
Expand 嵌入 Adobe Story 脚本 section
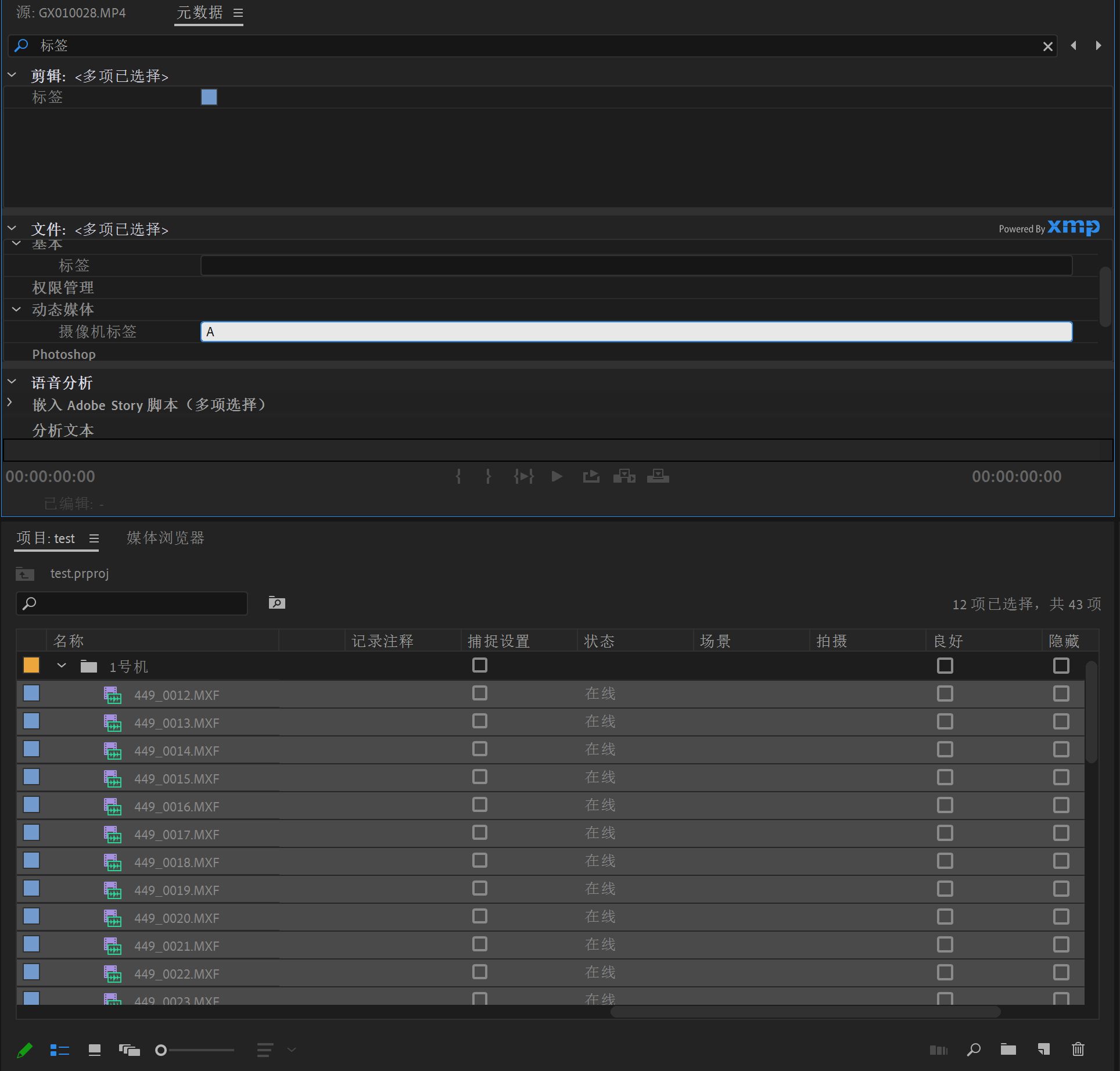point(10,402)
